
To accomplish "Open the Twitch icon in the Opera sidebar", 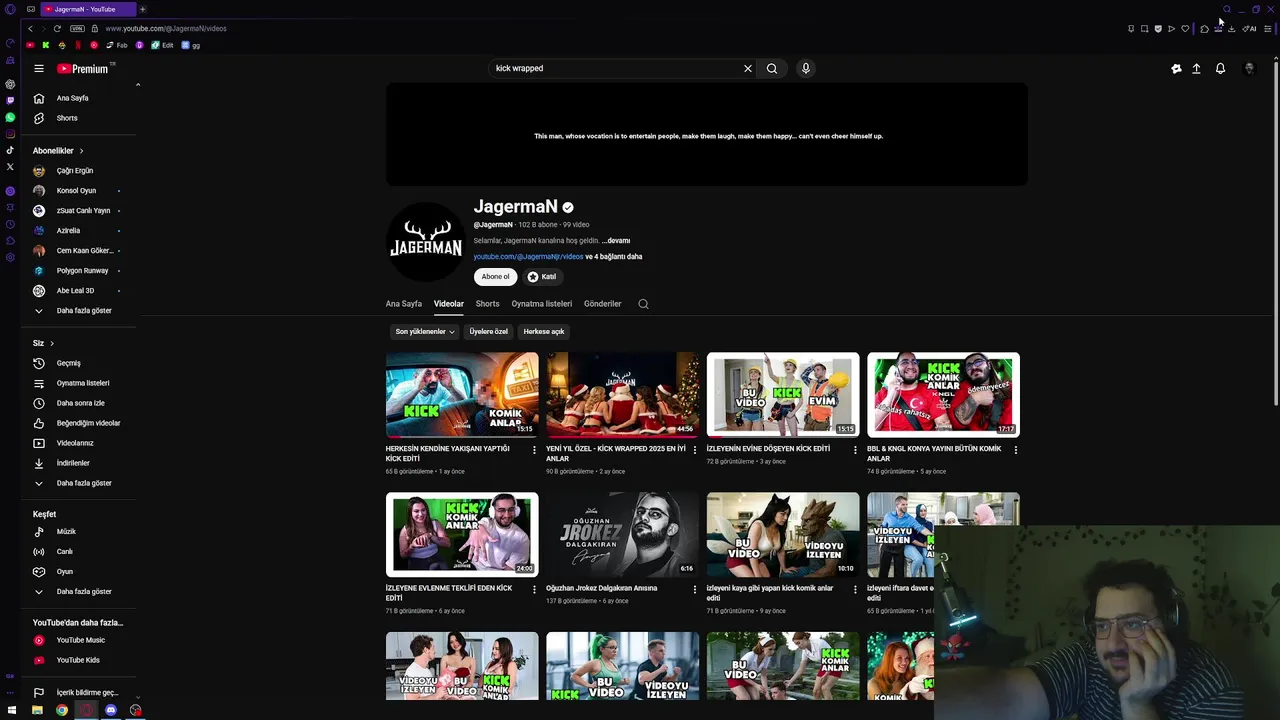I will [10, 100].
